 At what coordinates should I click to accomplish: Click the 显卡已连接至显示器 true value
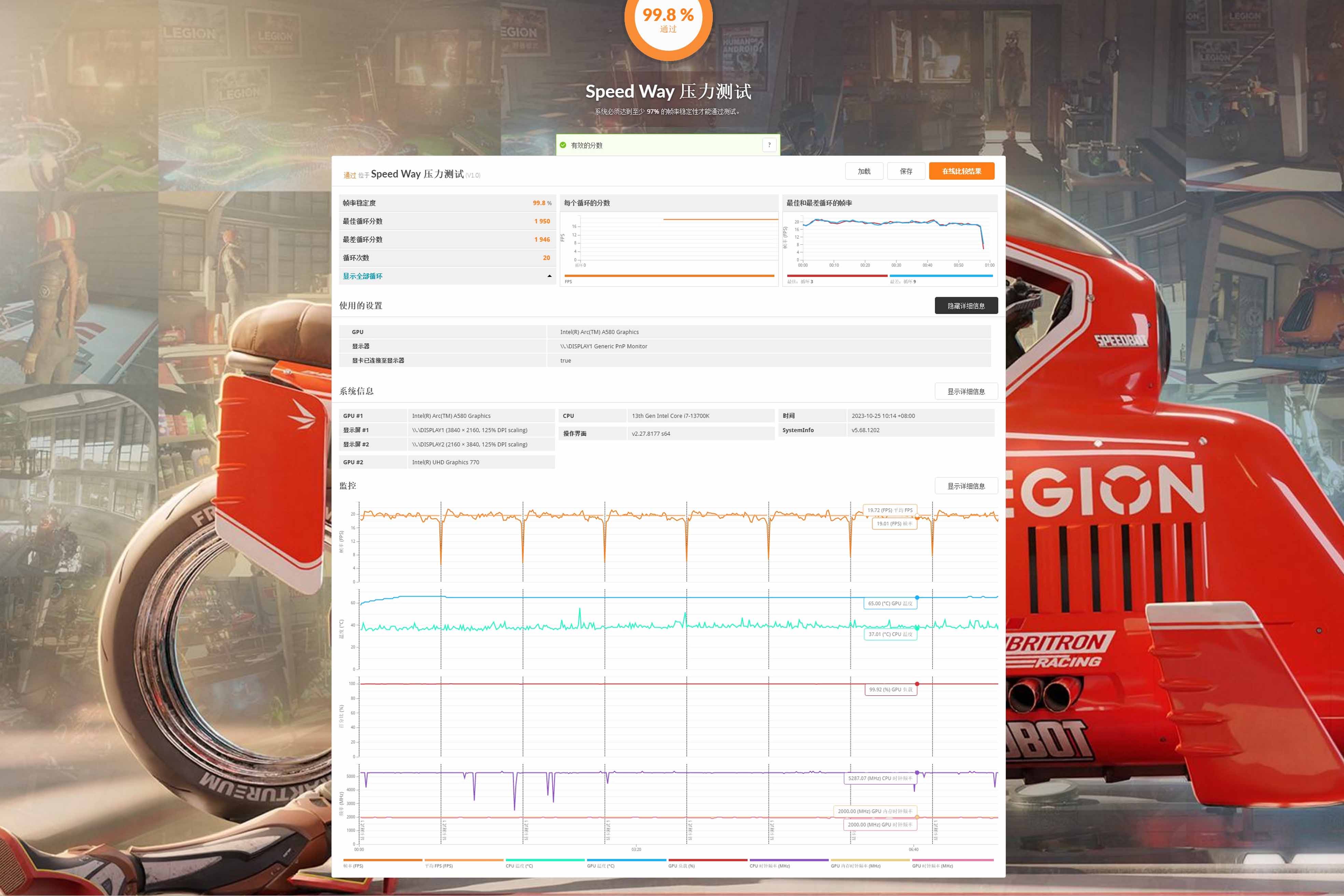click(x=565, y=361)
